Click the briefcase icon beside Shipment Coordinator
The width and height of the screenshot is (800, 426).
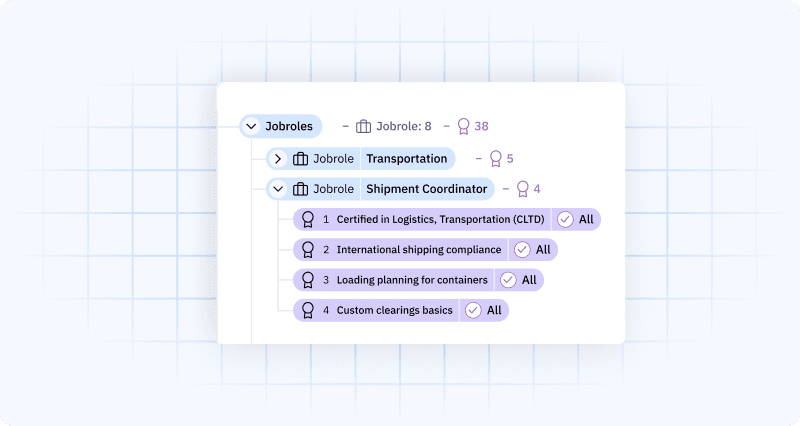click(300, 189)
